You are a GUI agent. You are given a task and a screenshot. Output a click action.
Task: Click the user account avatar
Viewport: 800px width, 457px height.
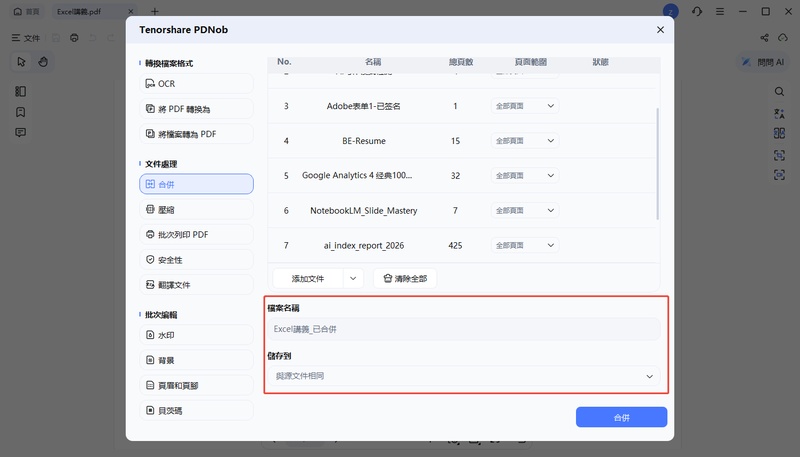coord(670,11)
